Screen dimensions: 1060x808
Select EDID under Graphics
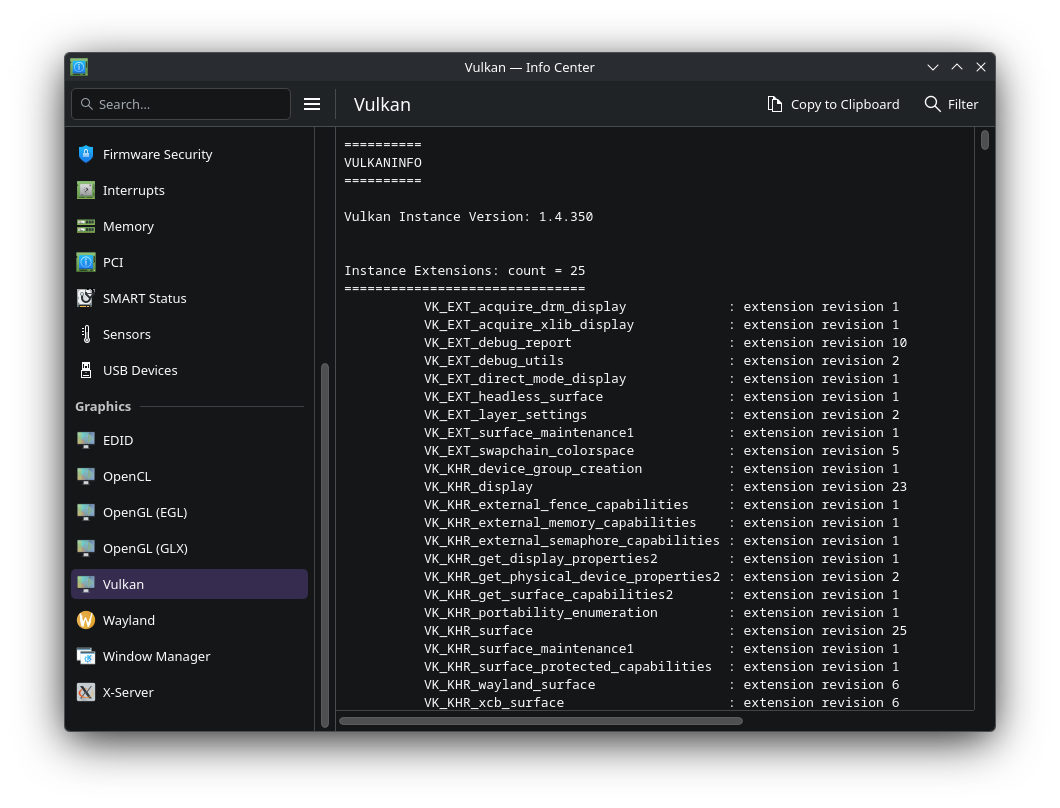[189, 440]
